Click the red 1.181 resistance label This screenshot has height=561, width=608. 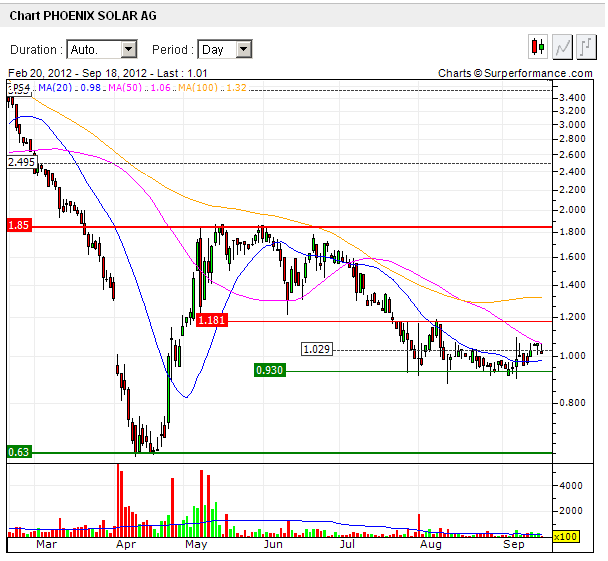(212, 320)
